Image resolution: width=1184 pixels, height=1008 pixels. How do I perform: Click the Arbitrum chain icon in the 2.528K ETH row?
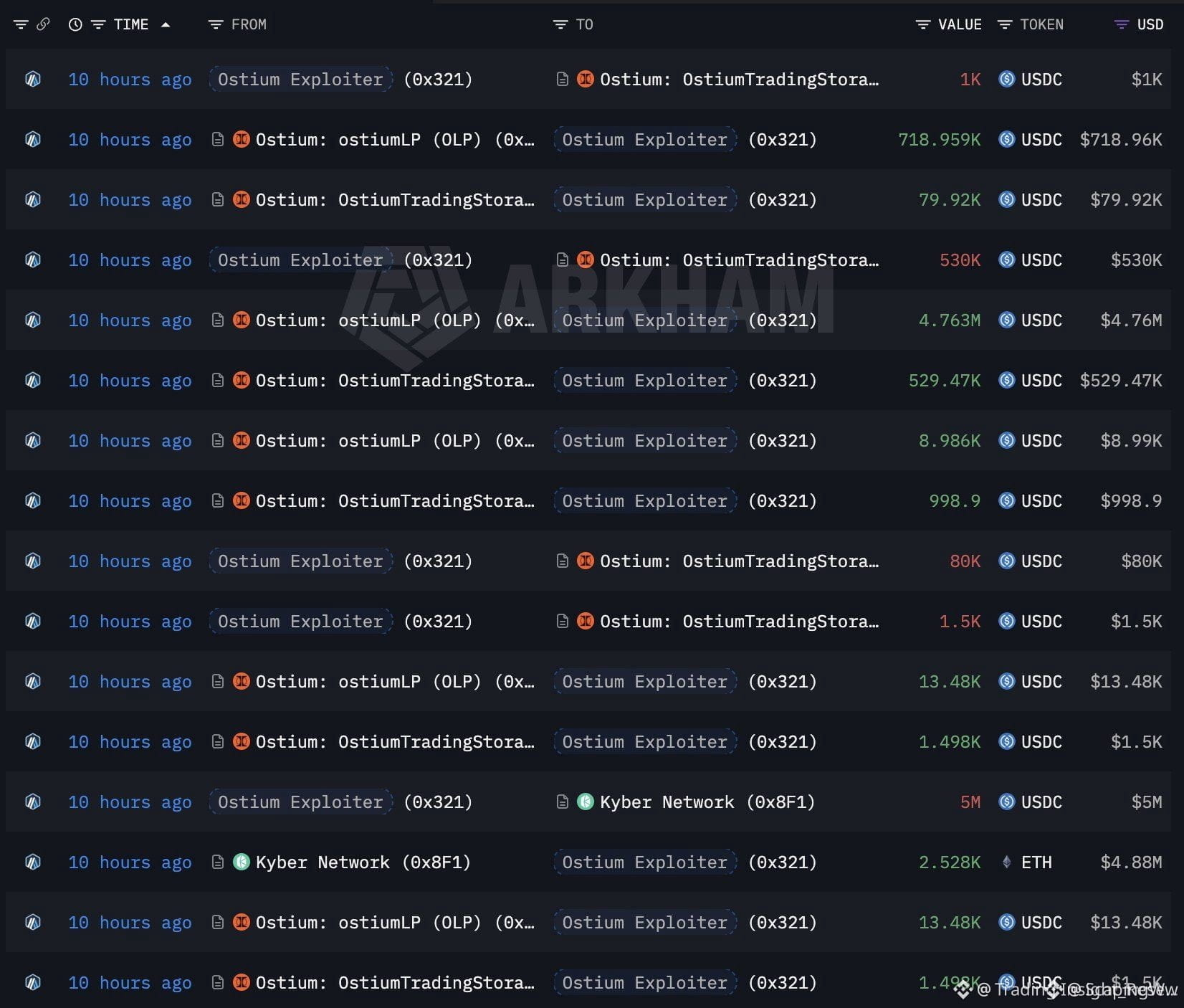(33, 862)
